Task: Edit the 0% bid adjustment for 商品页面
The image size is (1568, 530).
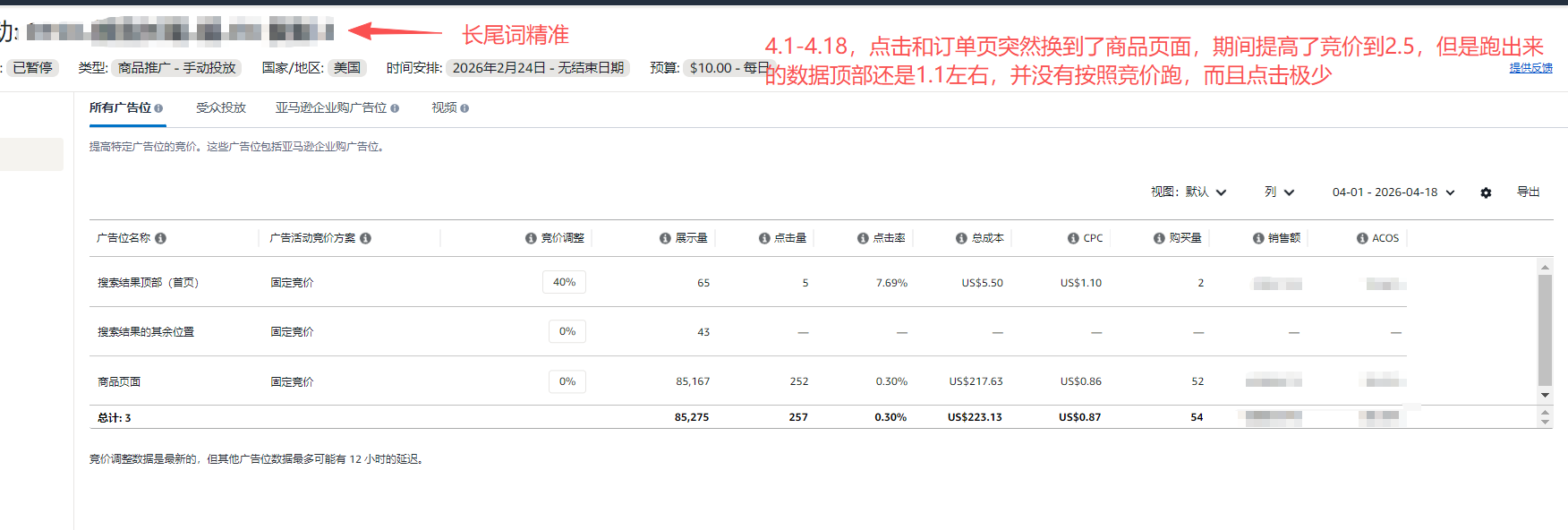Action: click(x=567, y=381)
